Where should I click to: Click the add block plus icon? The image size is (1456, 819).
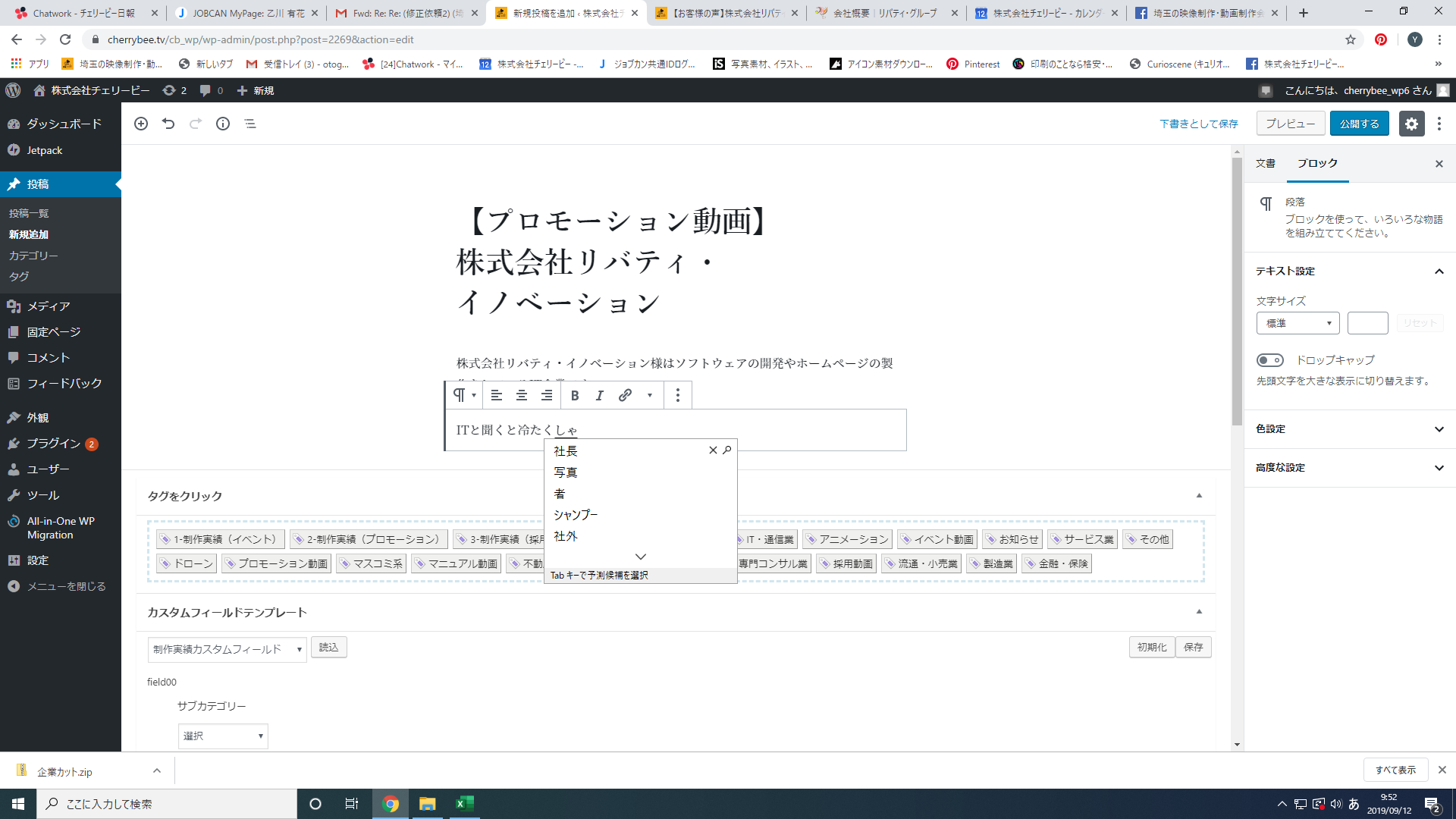[x=141, y=124]
